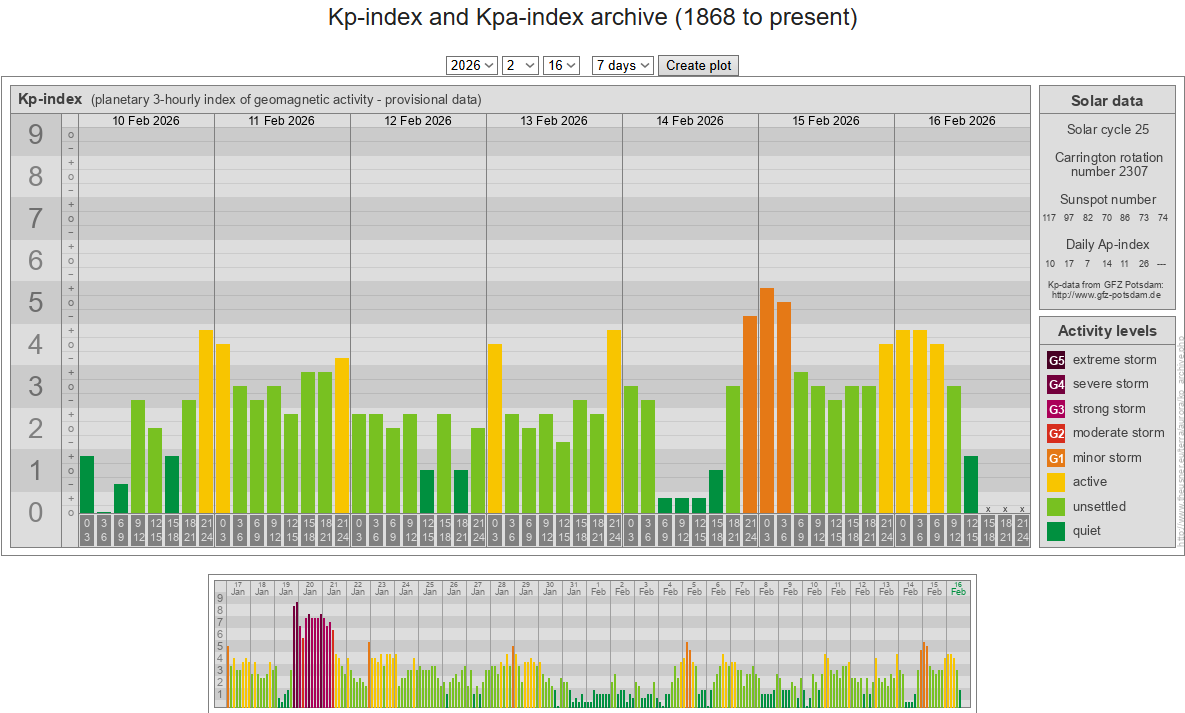Open the day dropdown showing 16
Image resolution: width=1185 pixels, height=713 pixels.
561,65
